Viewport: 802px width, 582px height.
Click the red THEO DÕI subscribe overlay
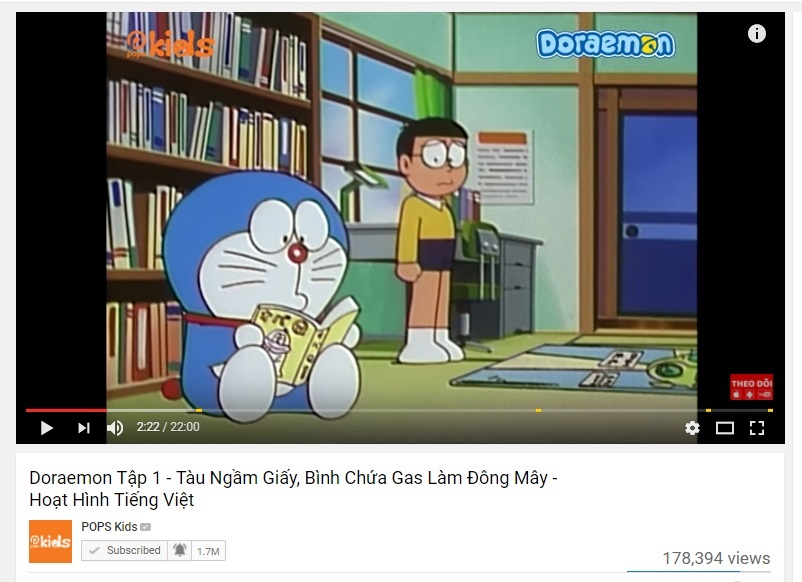point(751,387)
